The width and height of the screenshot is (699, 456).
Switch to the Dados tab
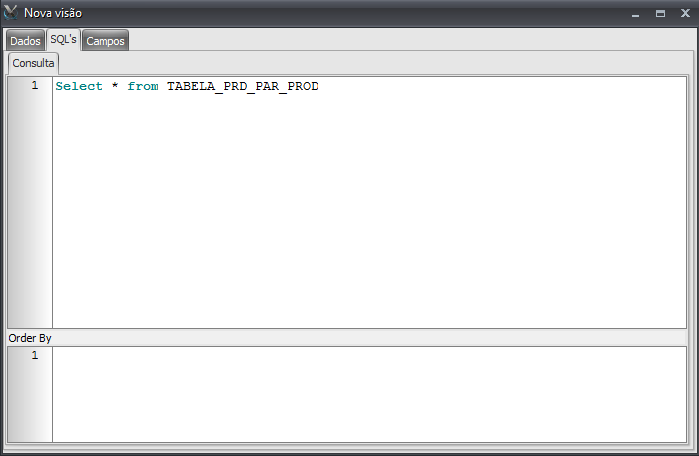tap(25, 41)
